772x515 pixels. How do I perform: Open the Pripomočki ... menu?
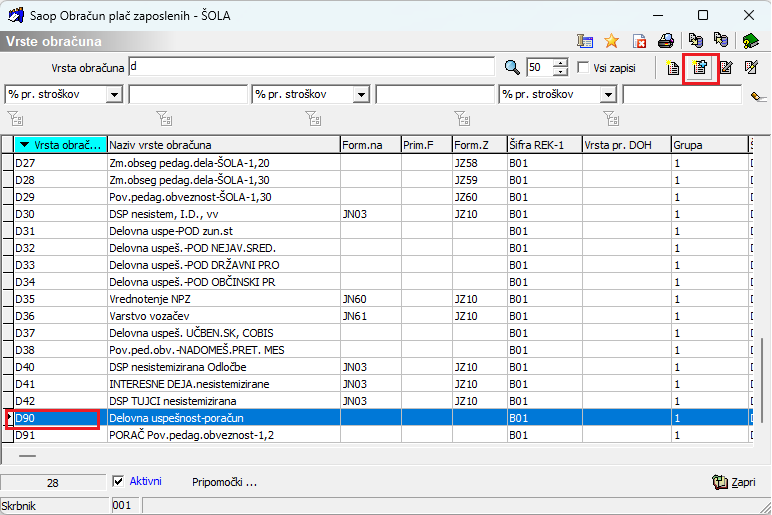[225, 482]
